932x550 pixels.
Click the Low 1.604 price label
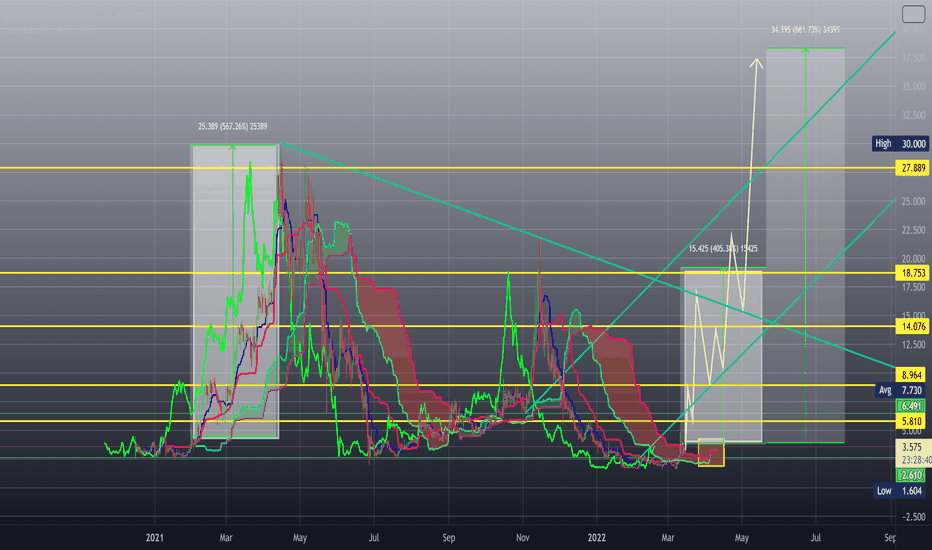[900, 491]
